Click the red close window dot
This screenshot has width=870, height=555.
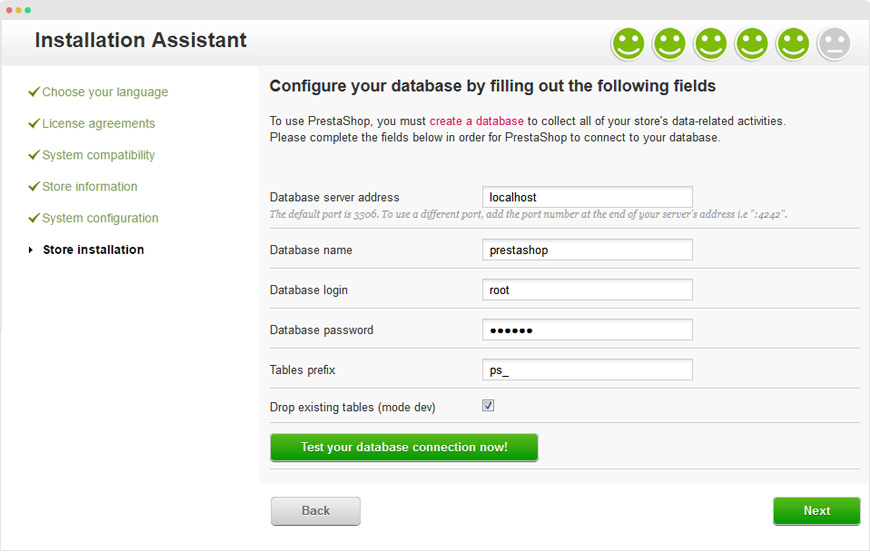coord(8,9)
